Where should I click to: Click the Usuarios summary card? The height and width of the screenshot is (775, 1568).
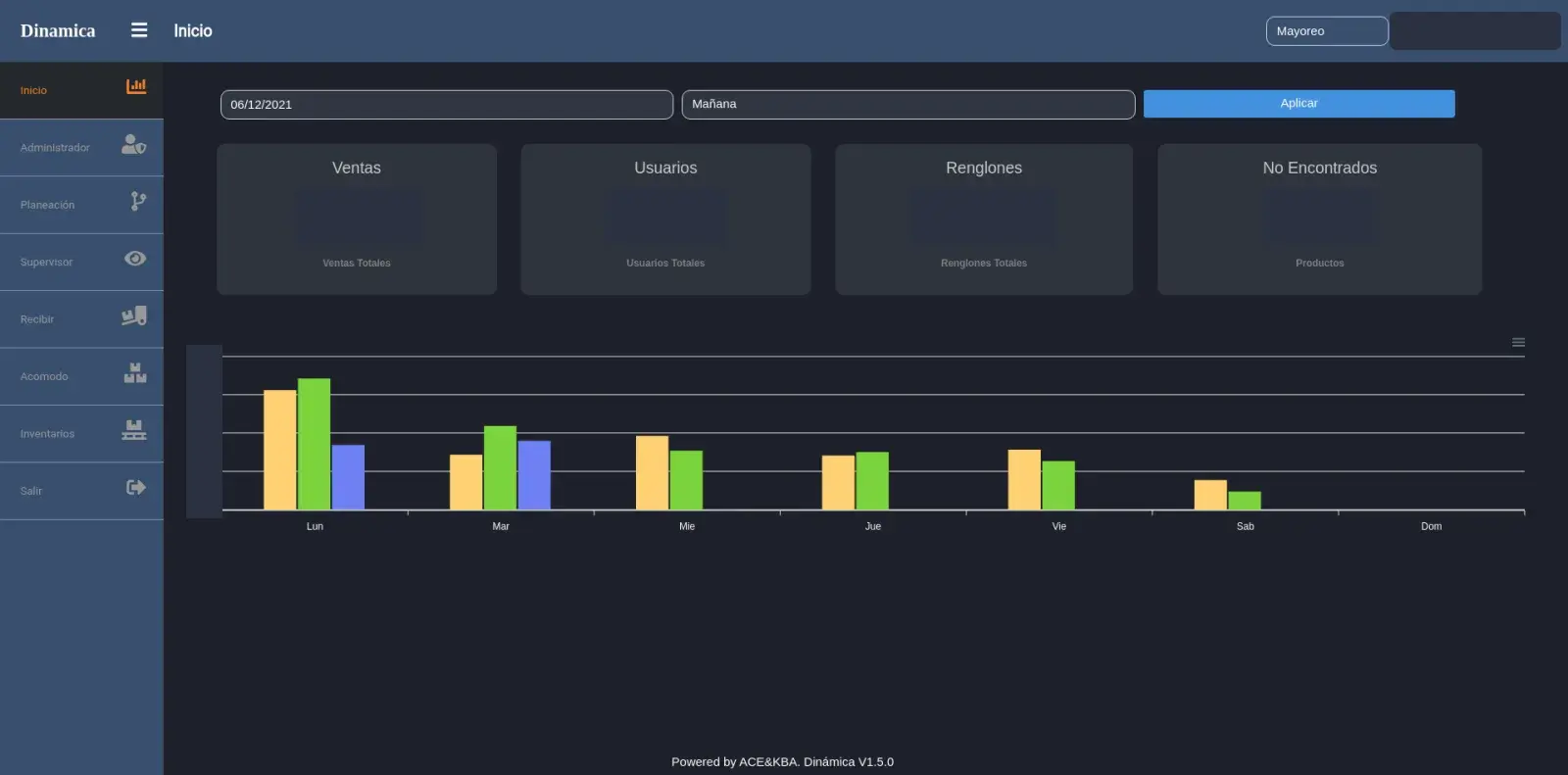coord(665,219)
